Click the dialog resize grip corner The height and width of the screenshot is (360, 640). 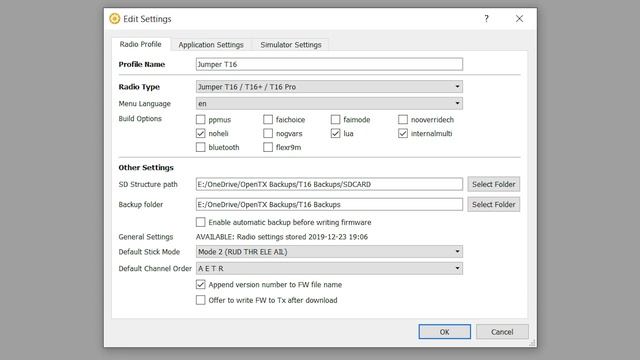(x=532, y=343)
